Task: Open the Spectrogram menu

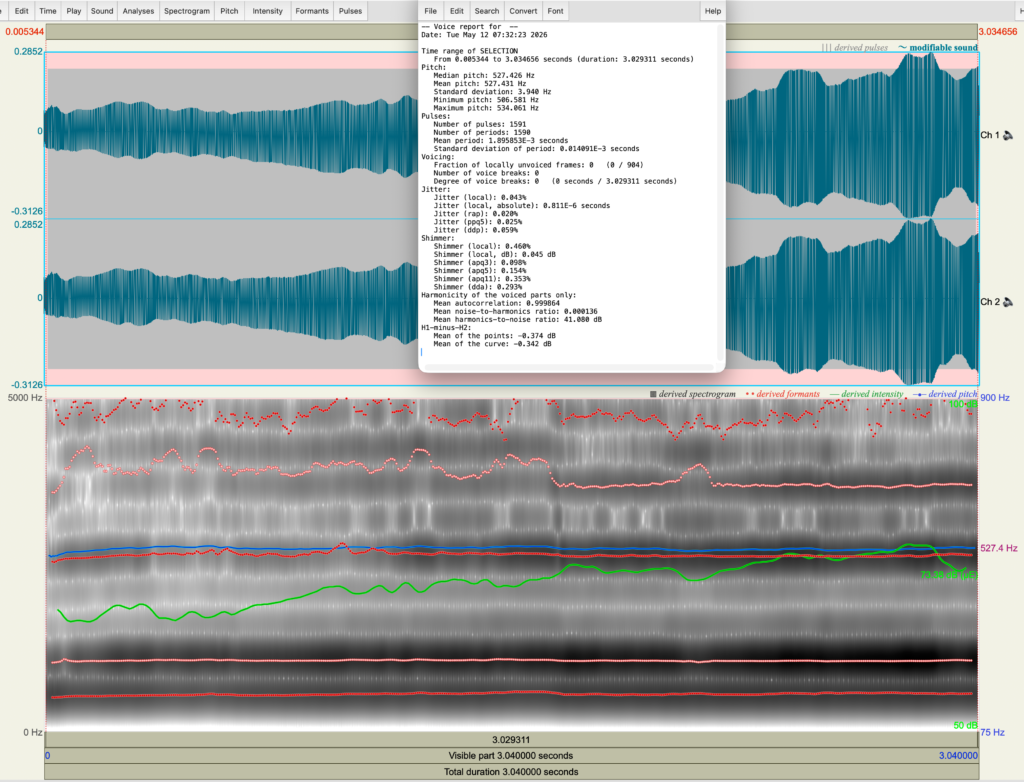Action: (x=187, y=10)
